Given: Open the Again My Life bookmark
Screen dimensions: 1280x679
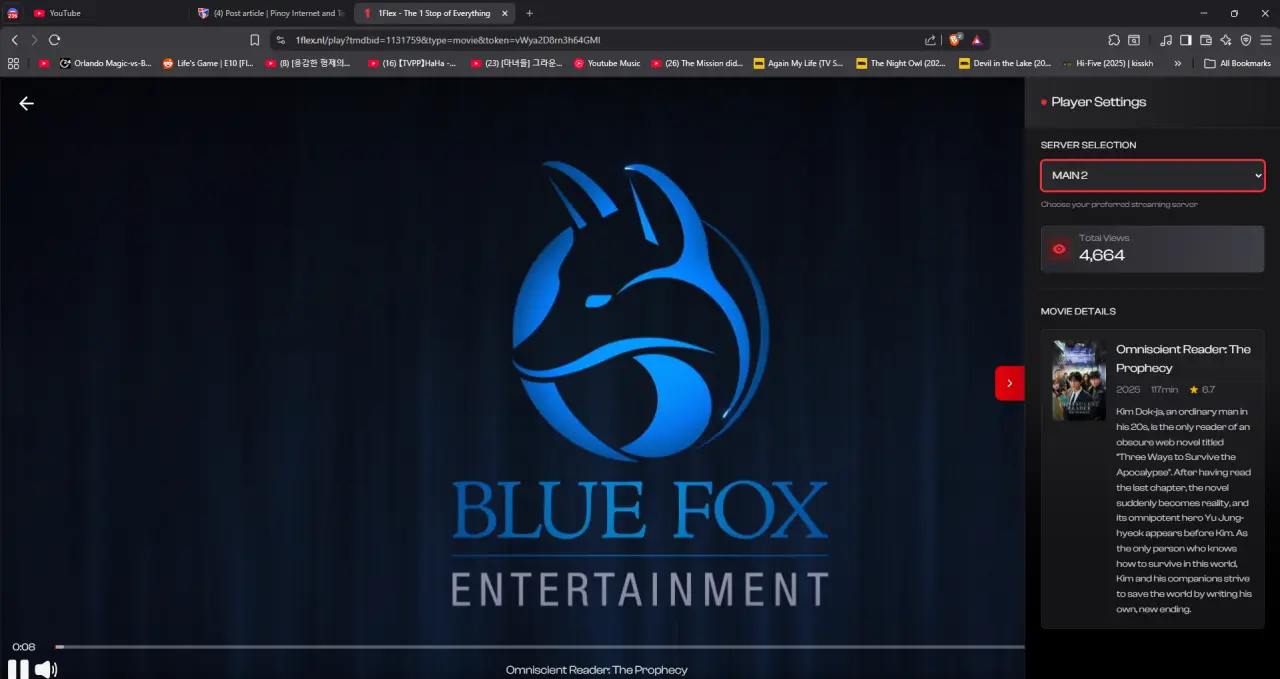Looking at the screenshot, I should click(x=799, y=63).
